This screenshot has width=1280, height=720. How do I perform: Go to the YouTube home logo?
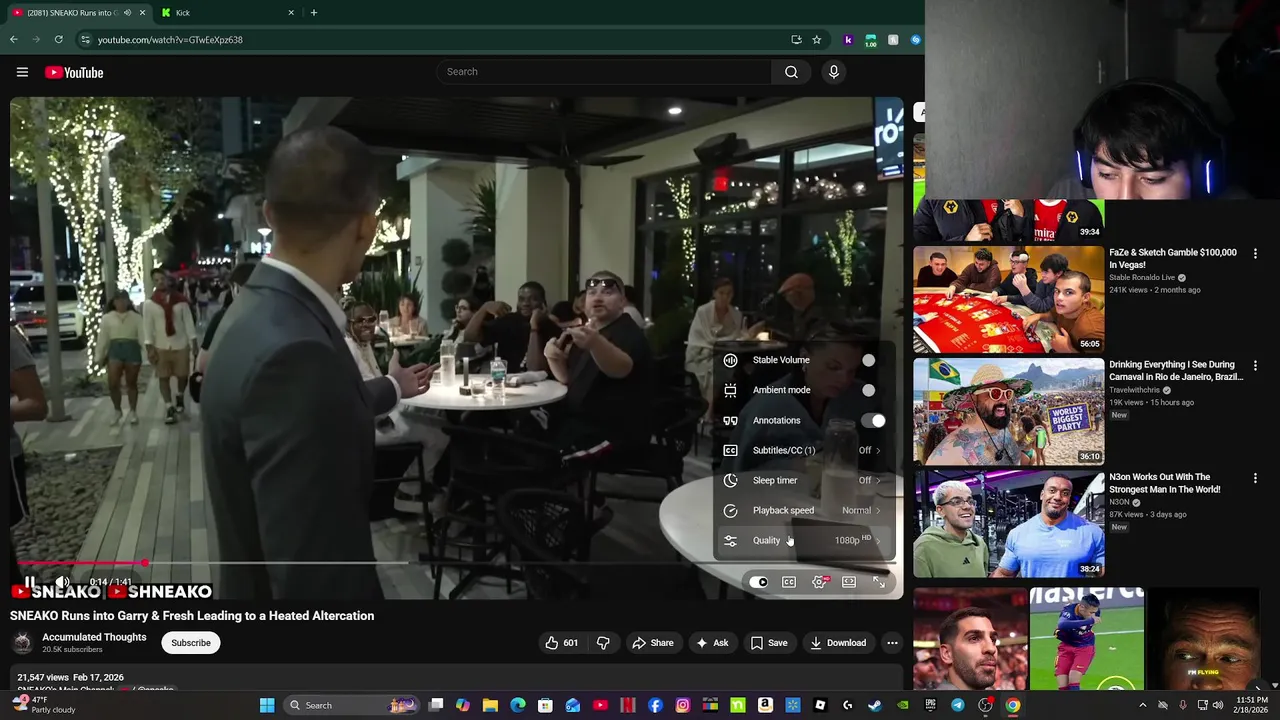point(74,72)
